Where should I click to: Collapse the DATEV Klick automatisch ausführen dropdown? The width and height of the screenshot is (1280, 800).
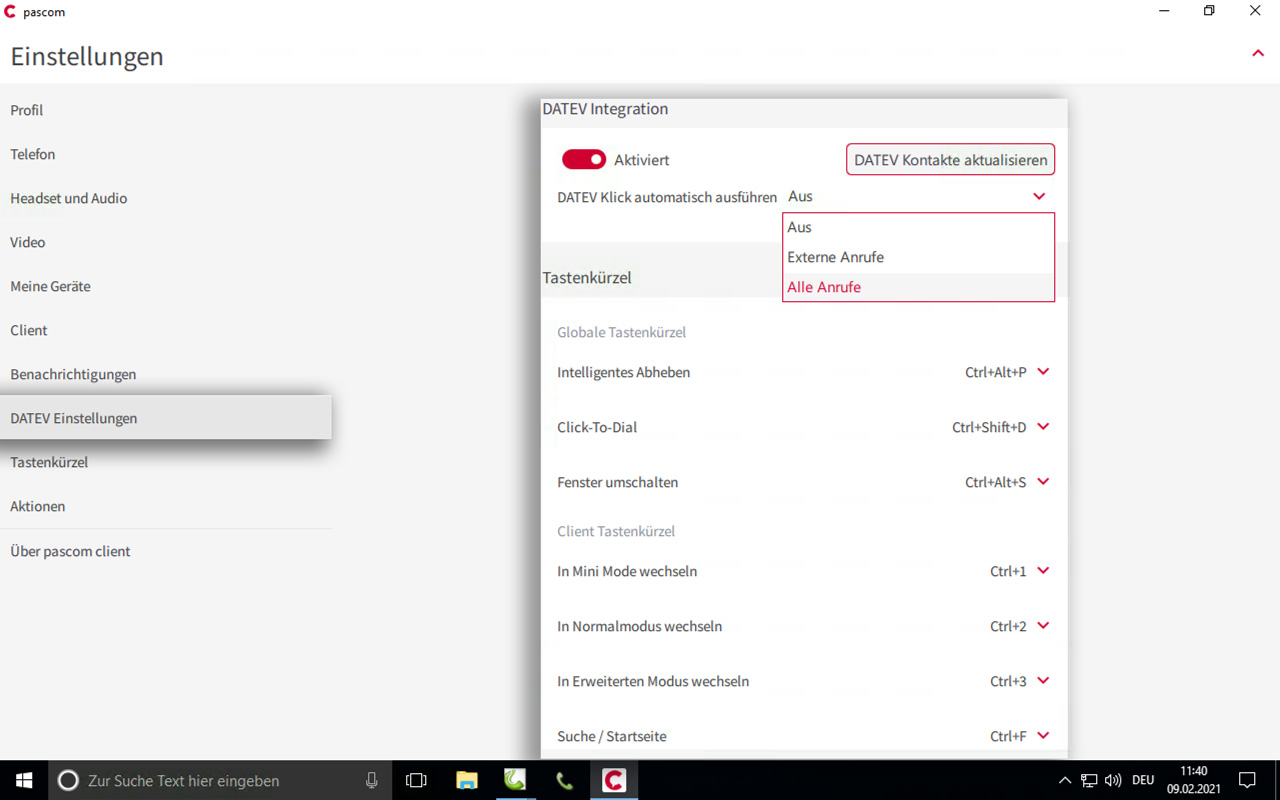(1039, 196)
